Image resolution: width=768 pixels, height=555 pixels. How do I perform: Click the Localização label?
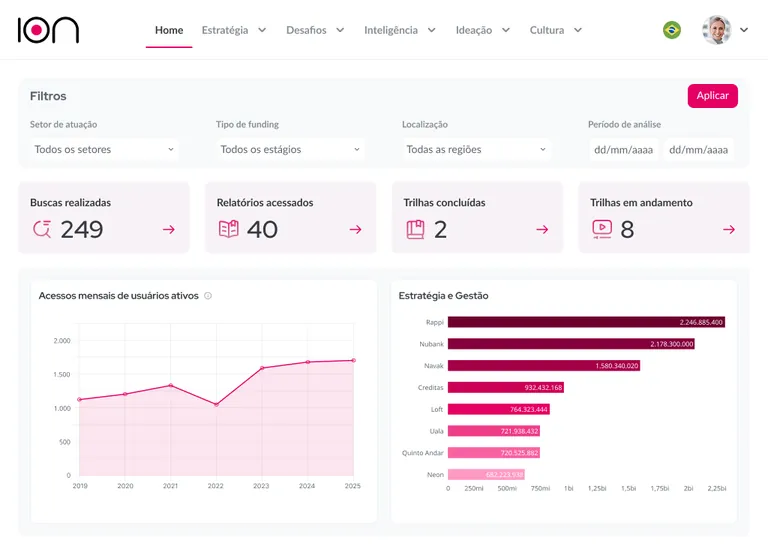(x=425, y=124)
